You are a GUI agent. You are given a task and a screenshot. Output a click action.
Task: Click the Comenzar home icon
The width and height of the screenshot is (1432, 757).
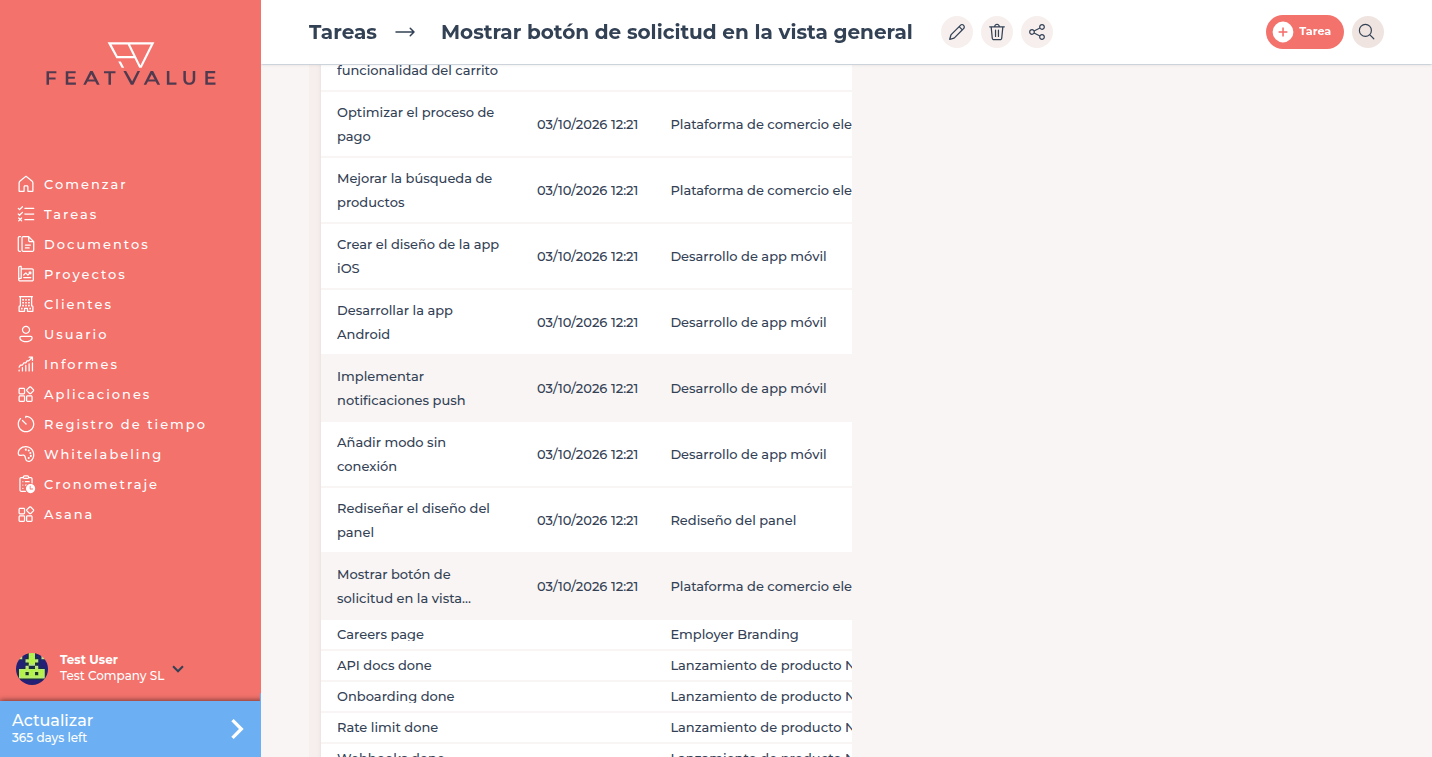coord(26,184)
